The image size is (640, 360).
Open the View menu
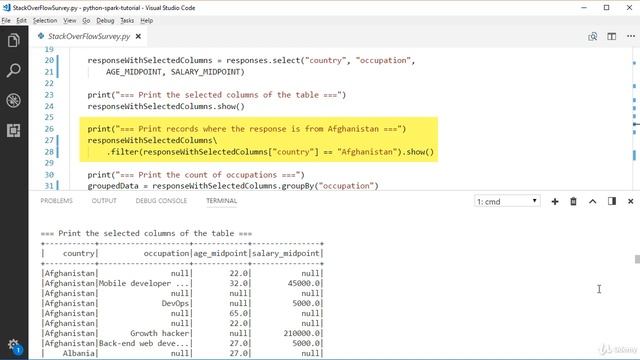point(69,20)
